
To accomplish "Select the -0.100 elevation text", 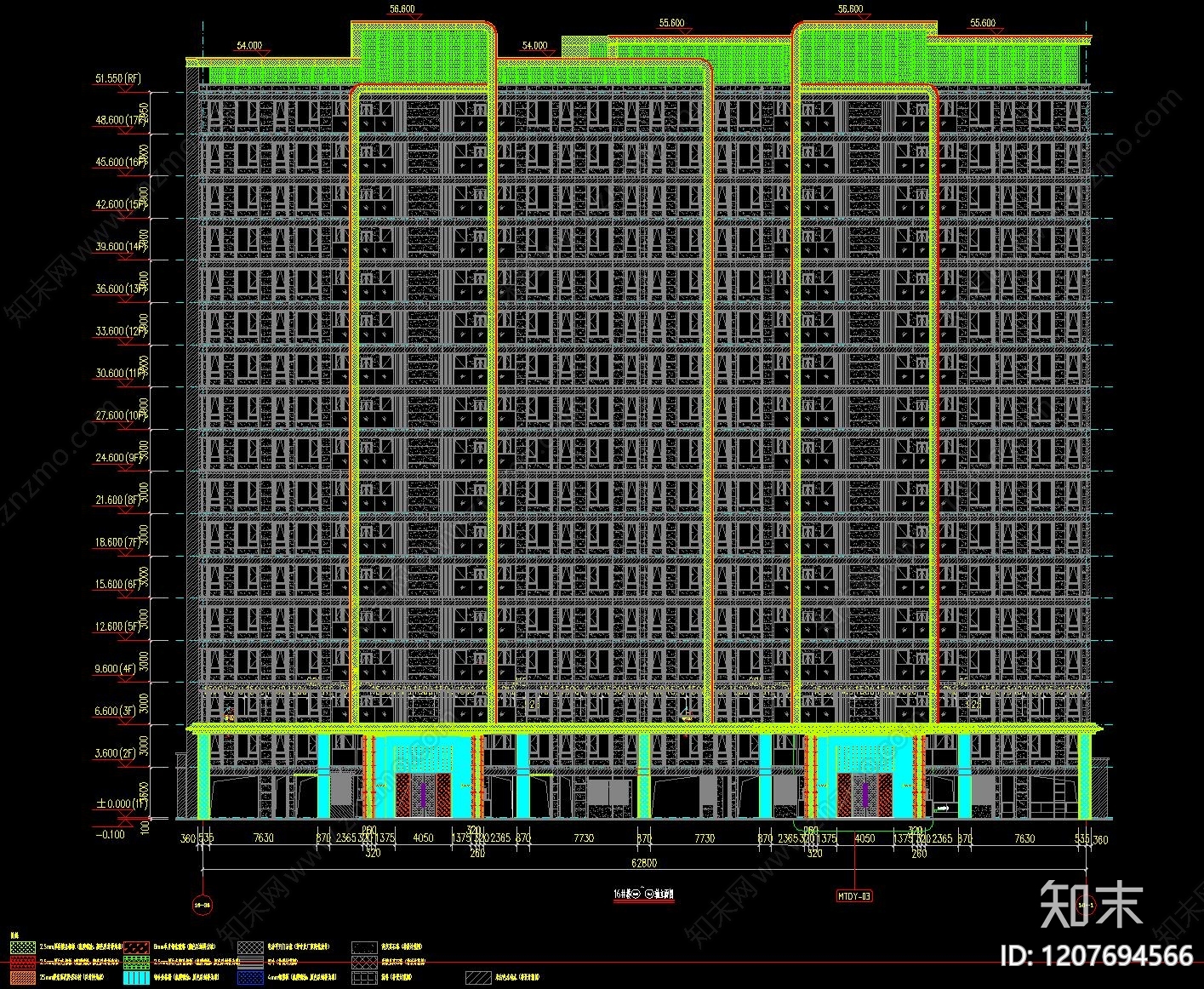I will click(111, 835).
